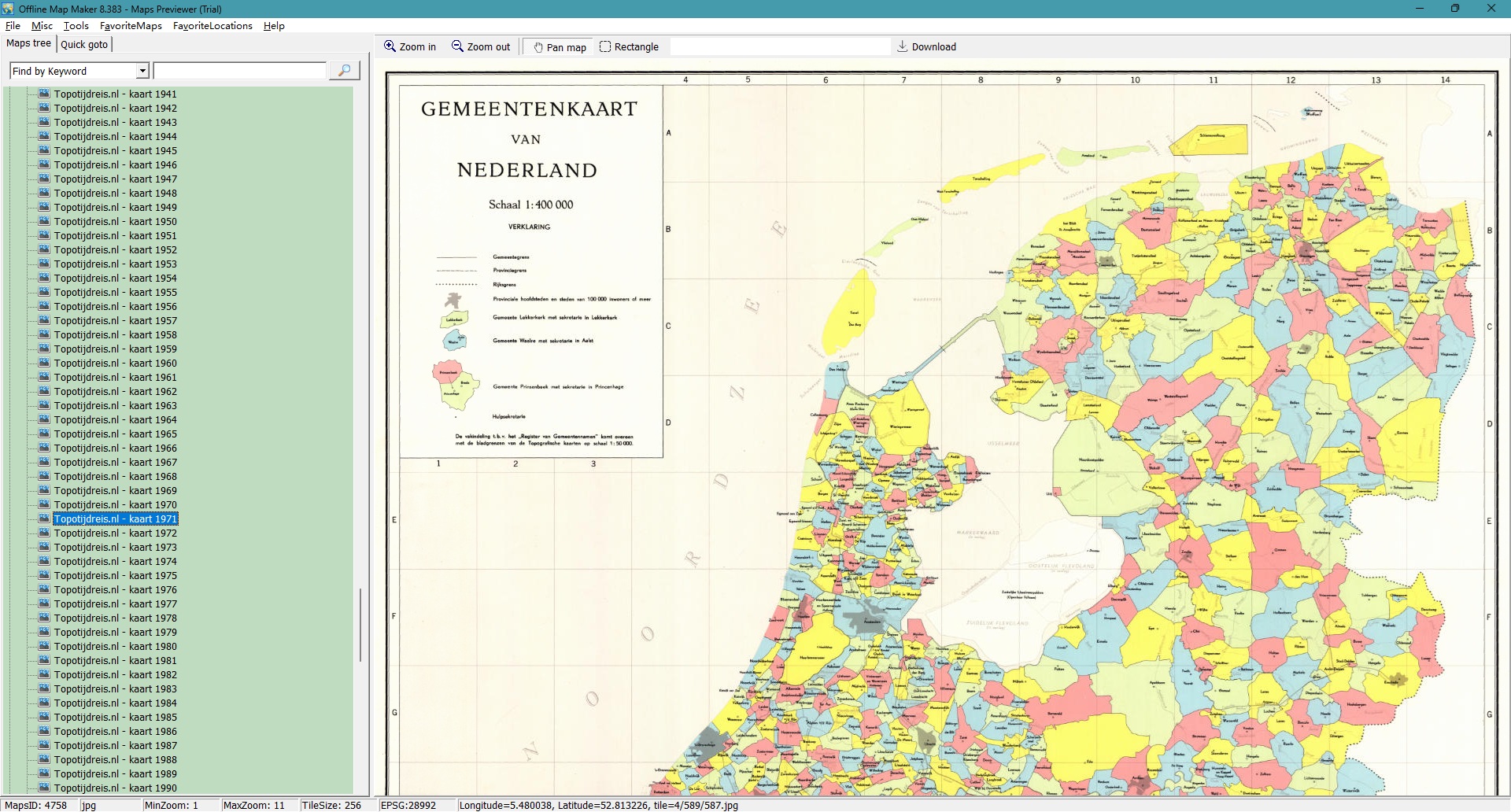Open the FavoriteMaps menu
Viewport: 1511px width, 812px height.
[131, 26]
